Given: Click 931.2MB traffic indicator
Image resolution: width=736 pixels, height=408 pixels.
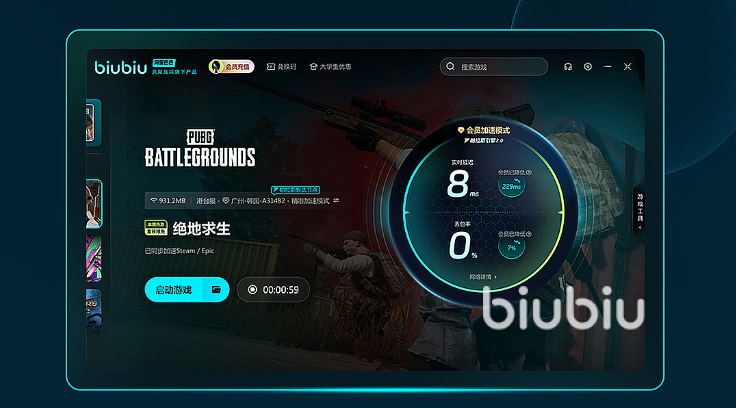Looking at the screenshot, I should (168, 200).
